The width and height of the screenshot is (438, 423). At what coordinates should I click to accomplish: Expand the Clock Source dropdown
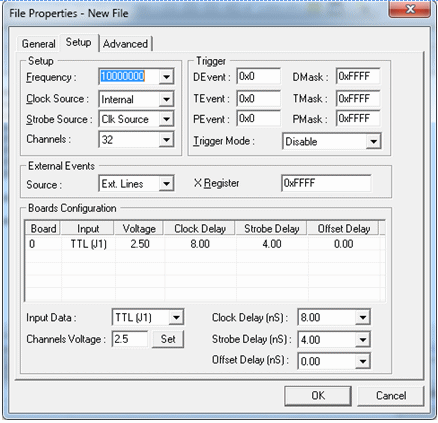166,99
